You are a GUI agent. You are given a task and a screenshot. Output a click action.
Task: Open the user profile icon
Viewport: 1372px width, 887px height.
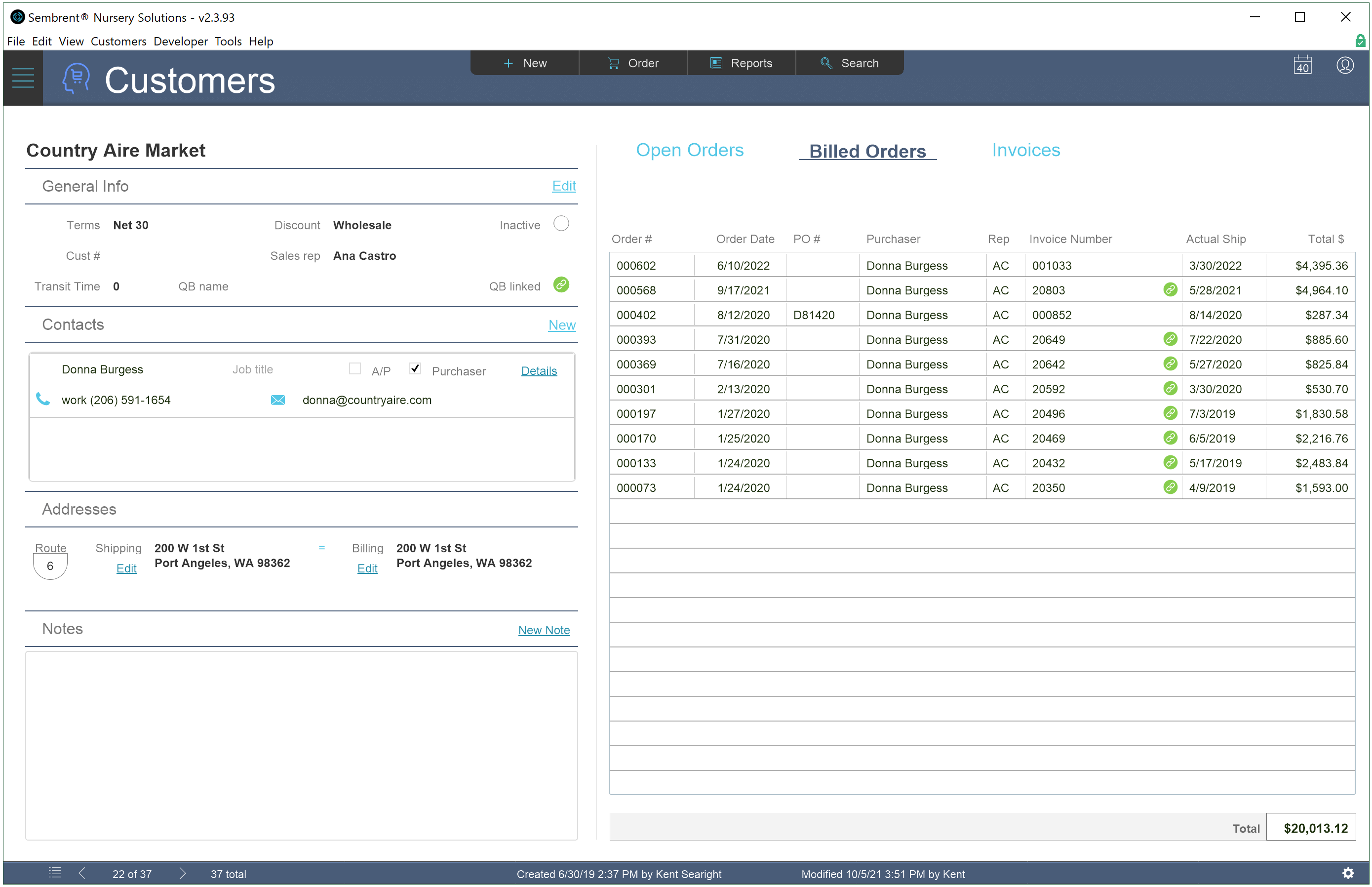coord(1344,65)
